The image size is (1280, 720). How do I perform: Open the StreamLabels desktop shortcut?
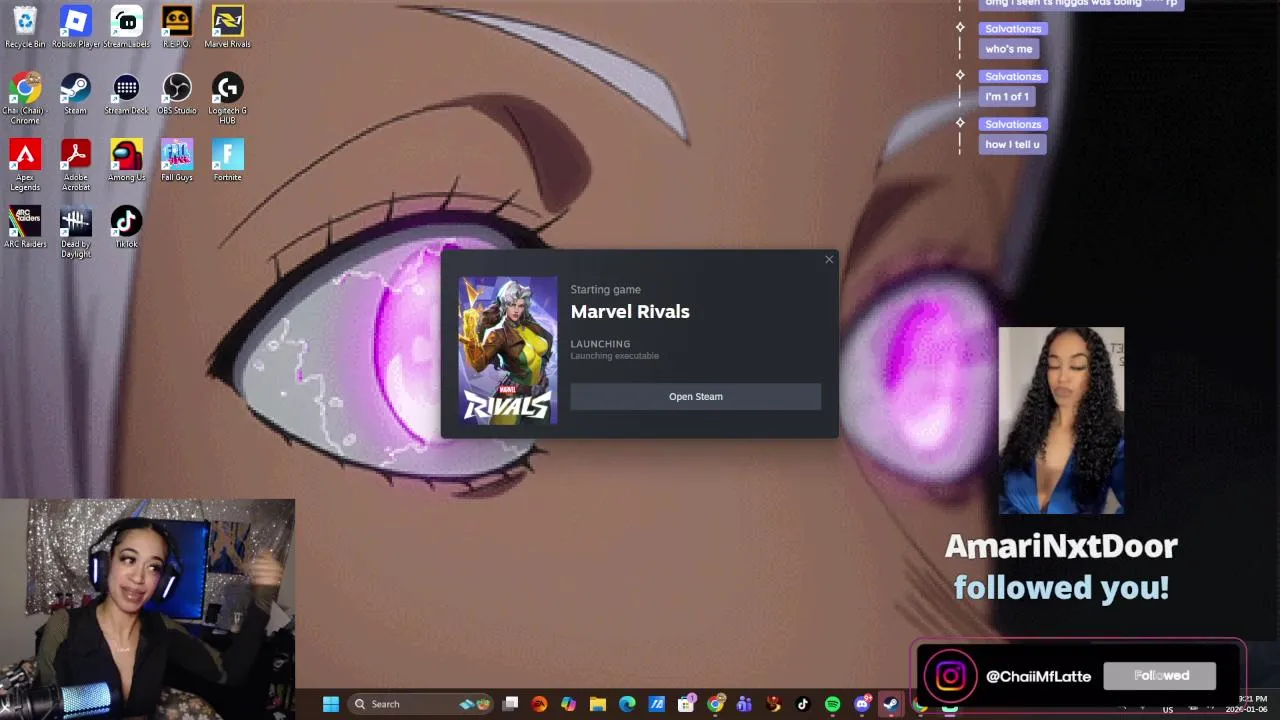126,27
